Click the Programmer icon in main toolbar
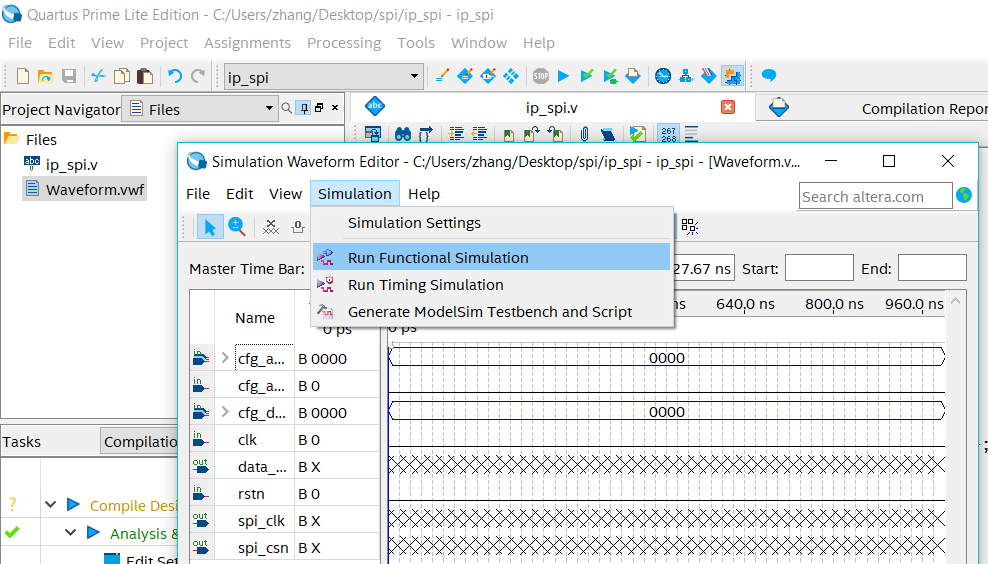This screenshot has height=564, width=988. pyautogui.click(x=709, y=76)
